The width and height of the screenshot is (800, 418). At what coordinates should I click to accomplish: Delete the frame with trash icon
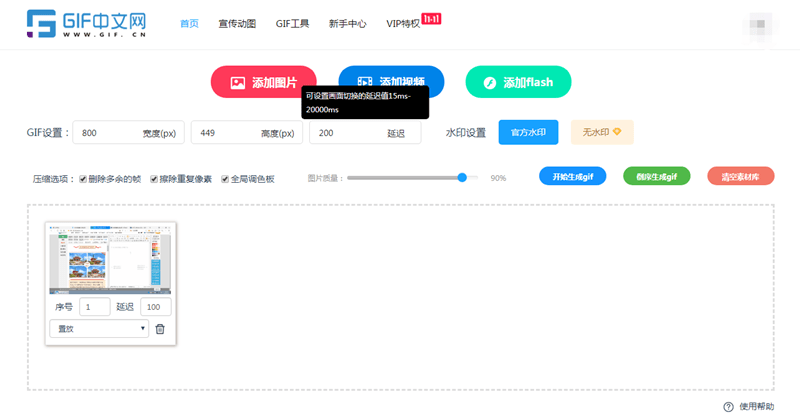[160, 329]
